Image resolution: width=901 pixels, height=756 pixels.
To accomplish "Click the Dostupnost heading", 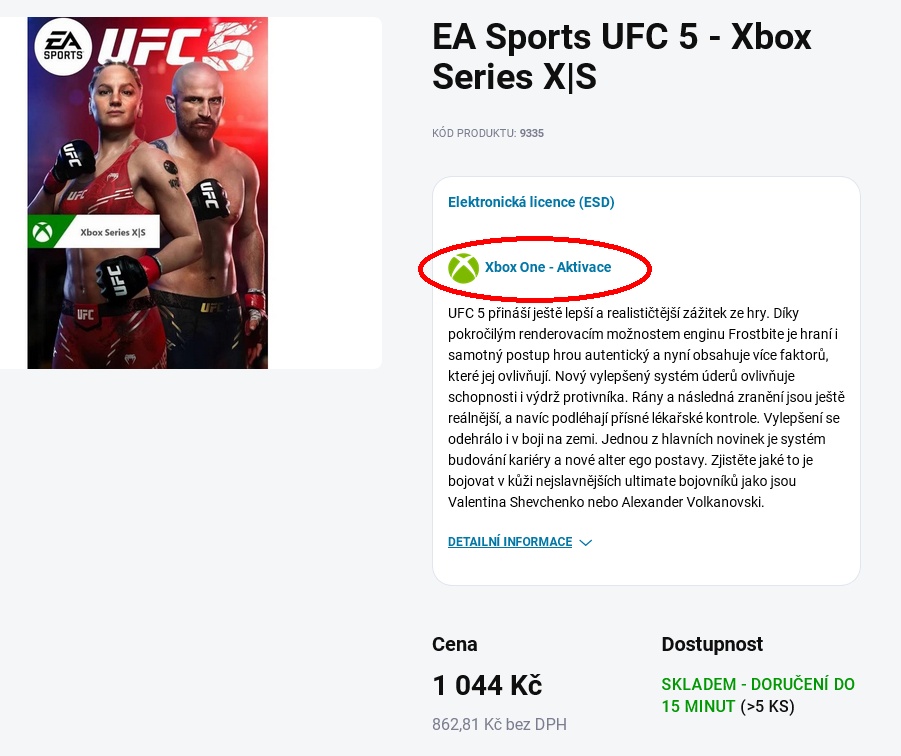I will [712, 644].
